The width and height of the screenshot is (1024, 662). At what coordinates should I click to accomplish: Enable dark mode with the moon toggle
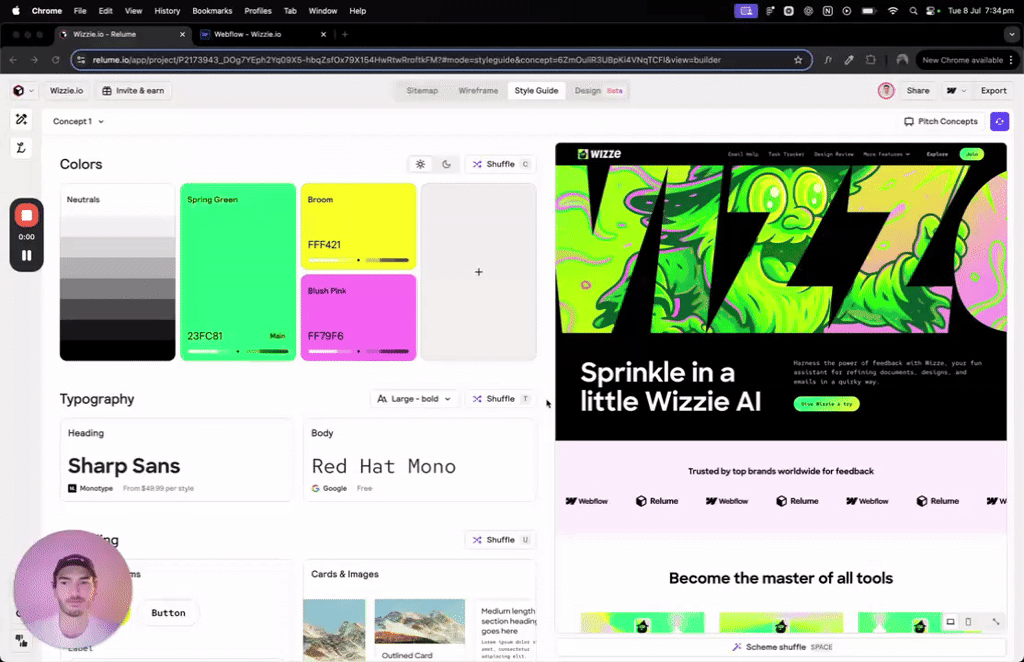pos(446,164)
